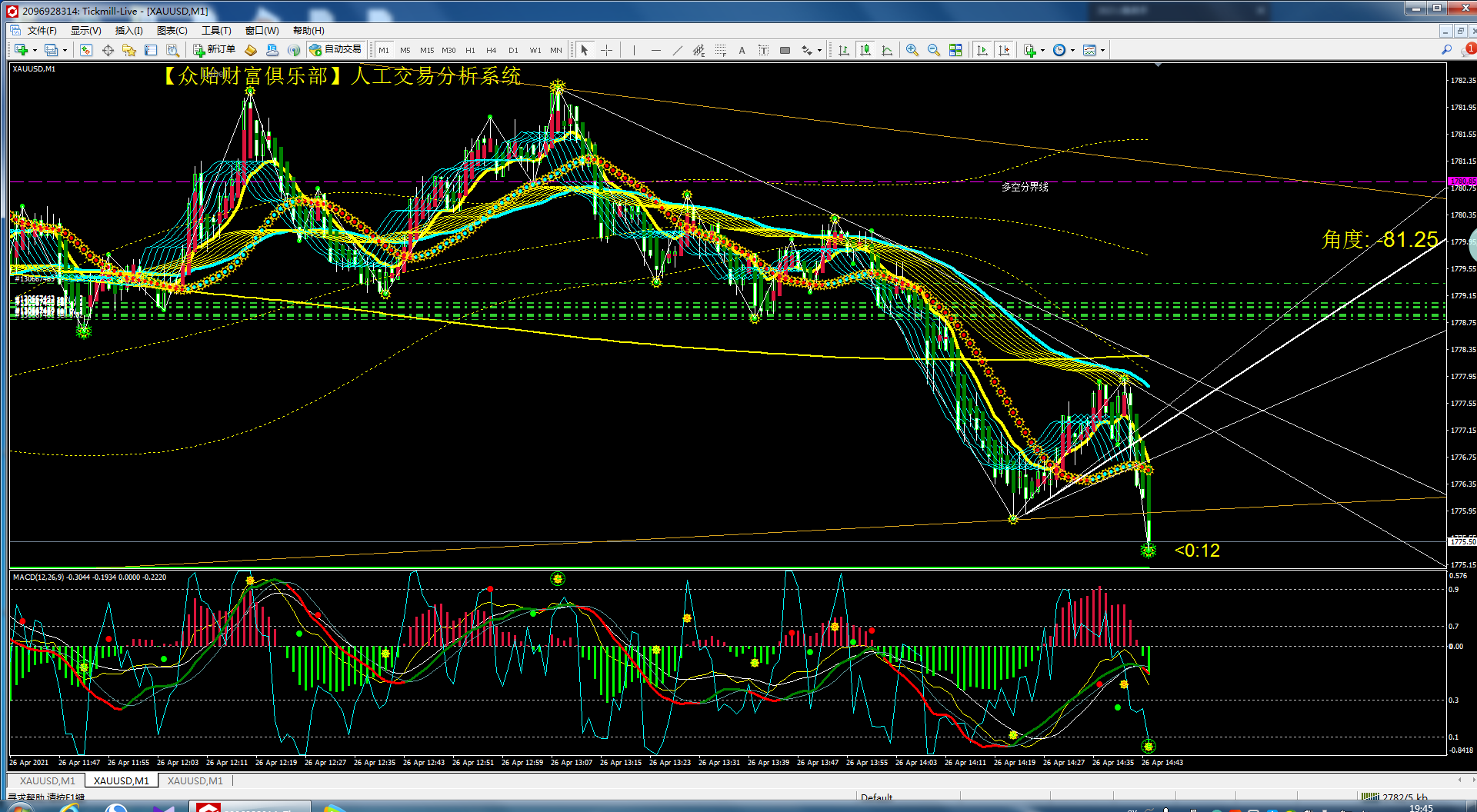Open the templates dropdown arrow
The width and height of the screenshot is (1477, 812).
[1102, 51]
